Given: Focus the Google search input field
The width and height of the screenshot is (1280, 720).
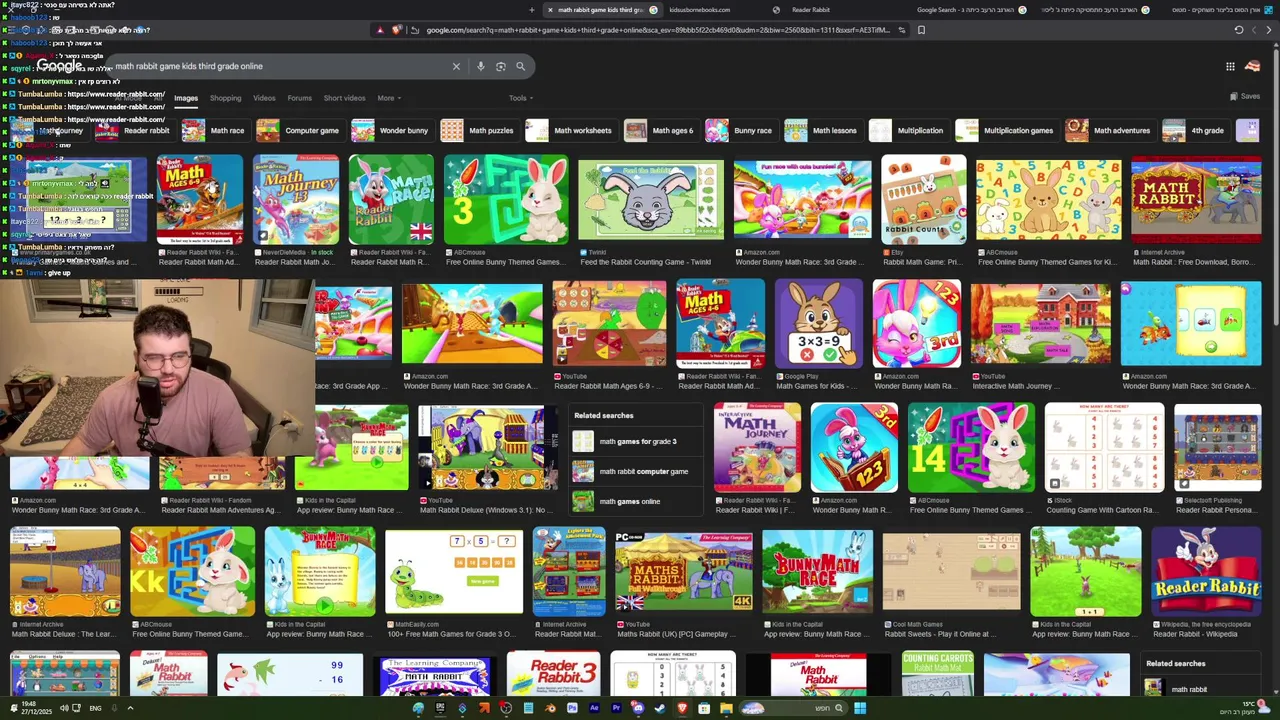Looking at the screenshot, I should (280, 66).
